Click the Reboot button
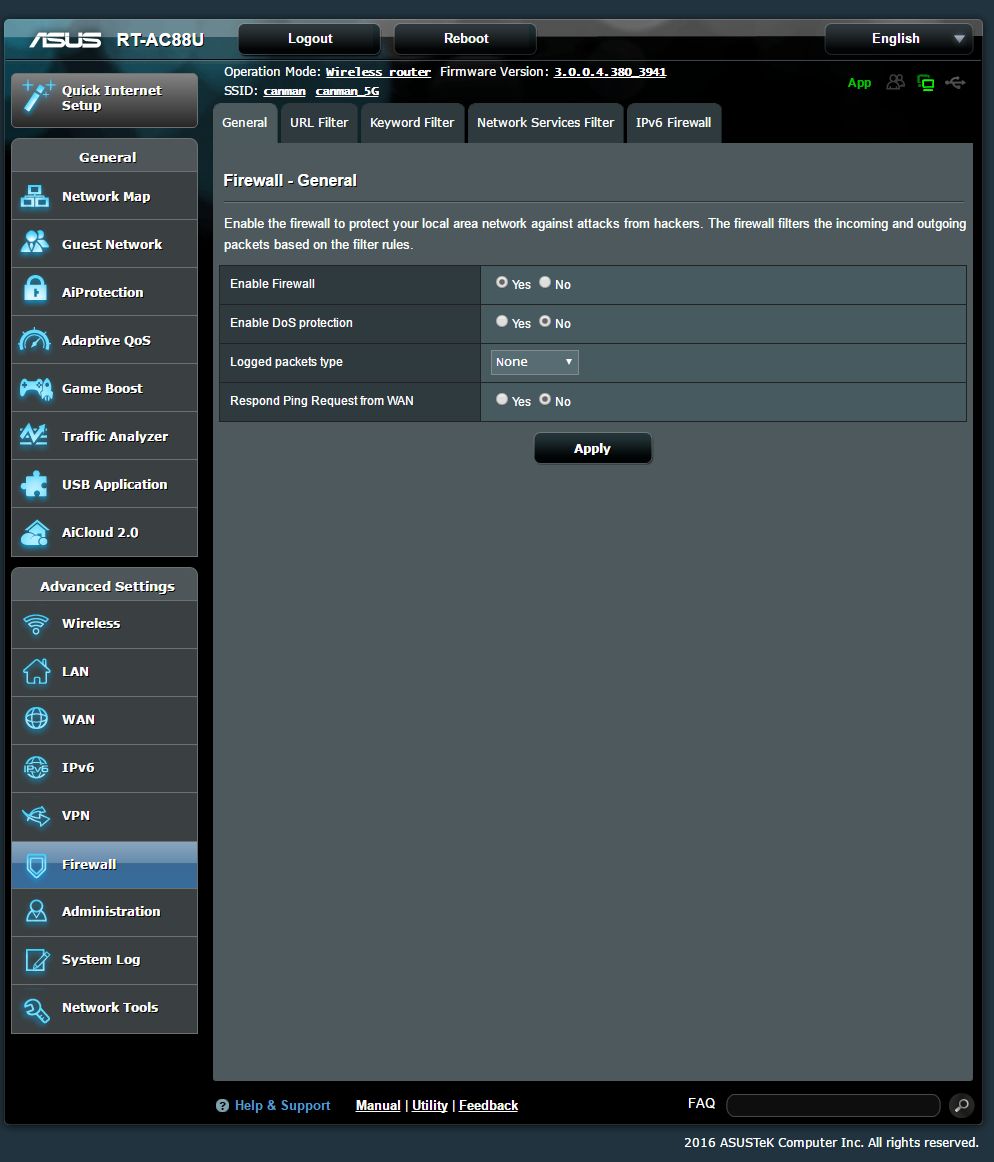 (x=466, y=39)
